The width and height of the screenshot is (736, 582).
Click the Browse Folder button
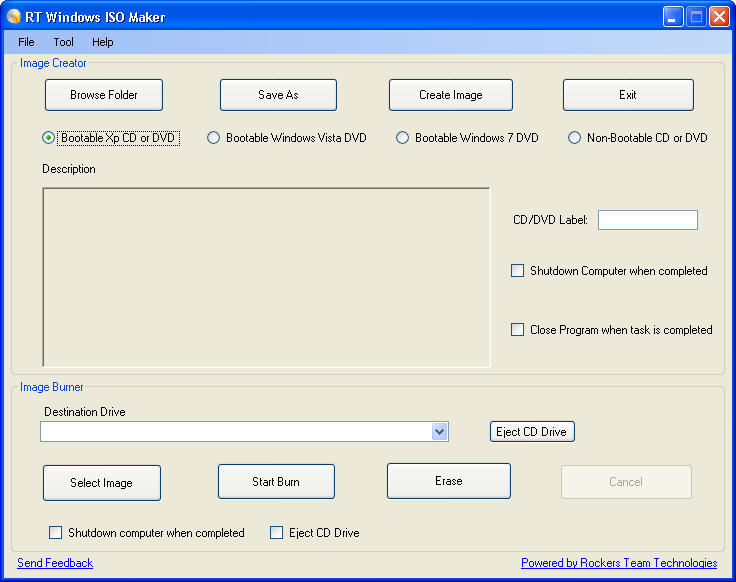pos(104,95)
